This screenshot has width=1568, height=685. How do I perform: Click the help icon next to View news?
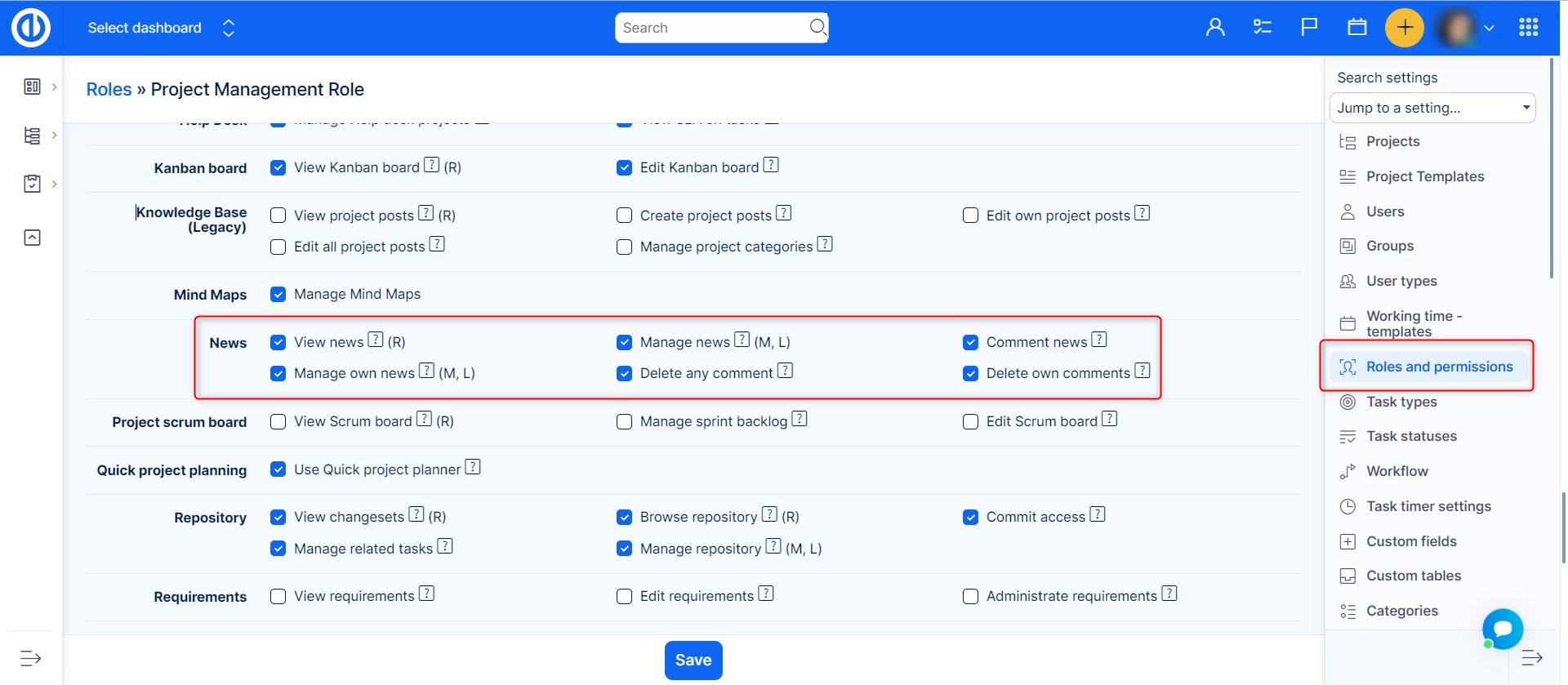[376, 340]
